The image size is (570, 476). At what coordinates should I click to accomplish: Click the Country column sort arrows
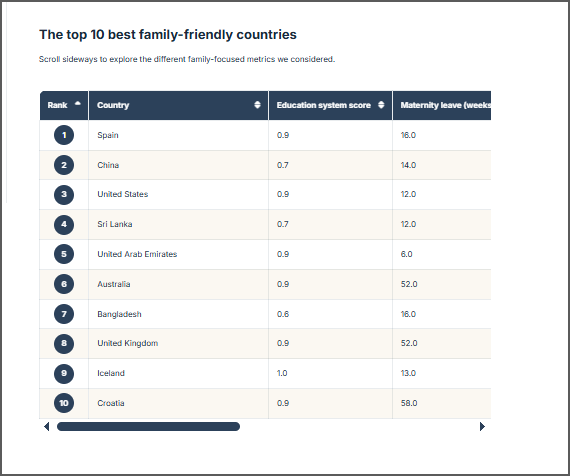(x=257, y=105)
